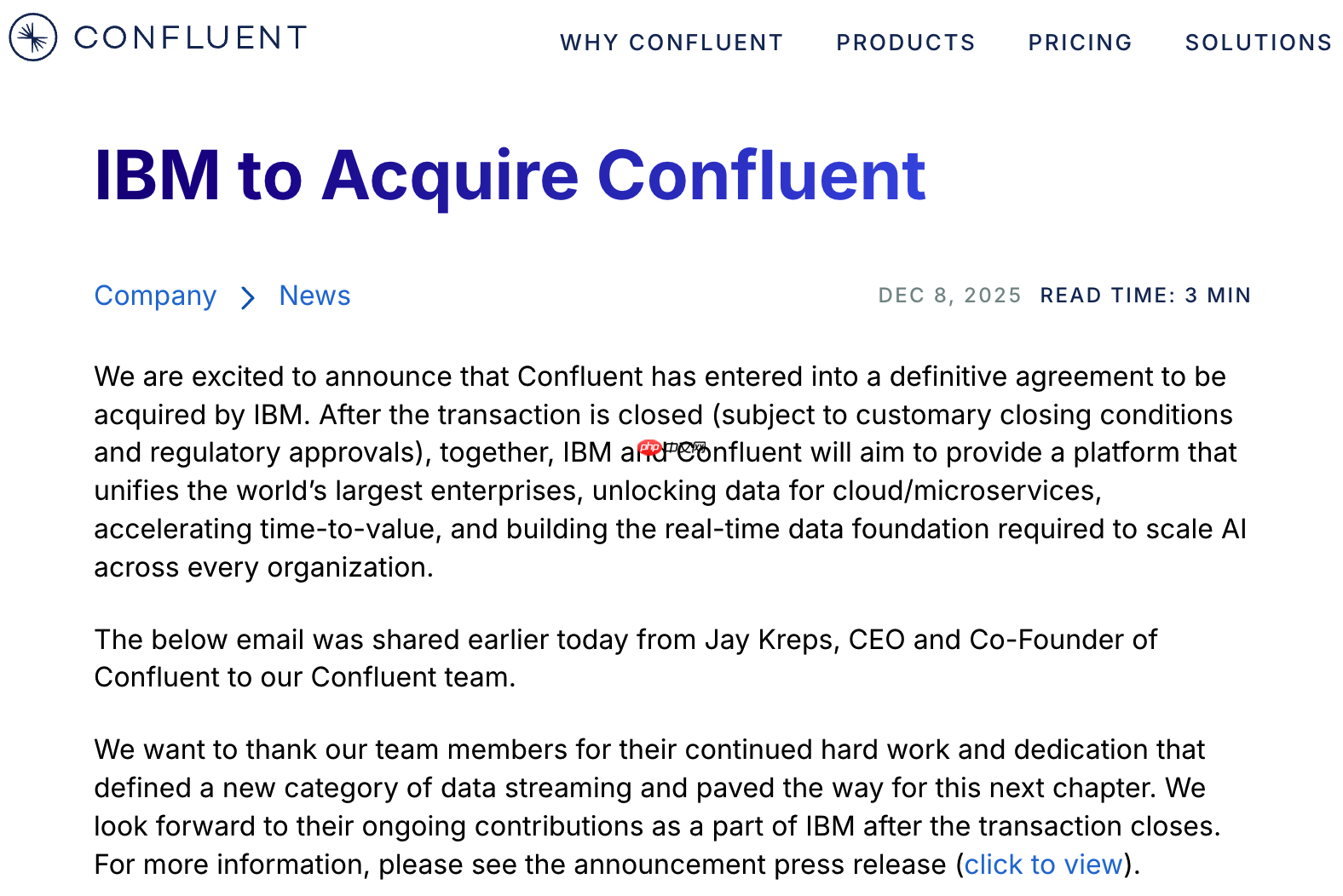1343x896 pixels.
Task: Click the CONFLUENT wordmark to go home
Action: (189, 37)
